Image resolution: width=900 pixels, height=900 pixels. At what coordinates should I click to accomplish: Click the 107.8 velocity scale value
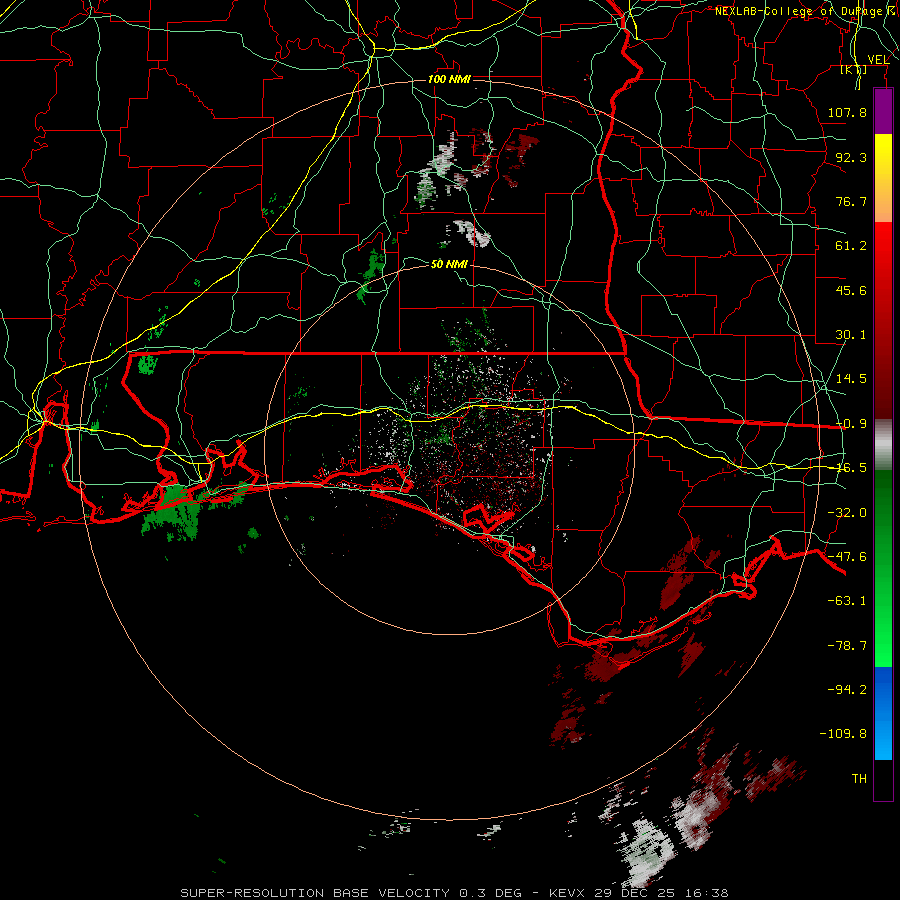point(847,112)
